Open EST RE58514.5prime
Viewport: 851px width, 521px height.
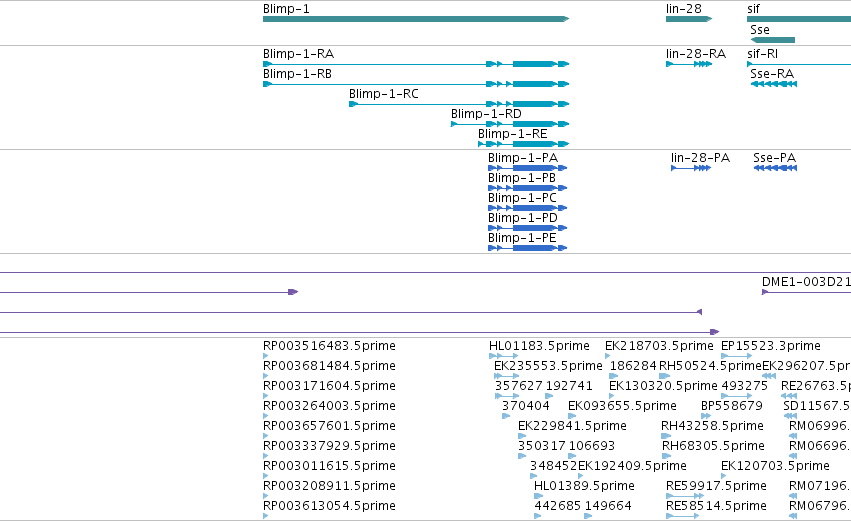[x=716, y=507]
